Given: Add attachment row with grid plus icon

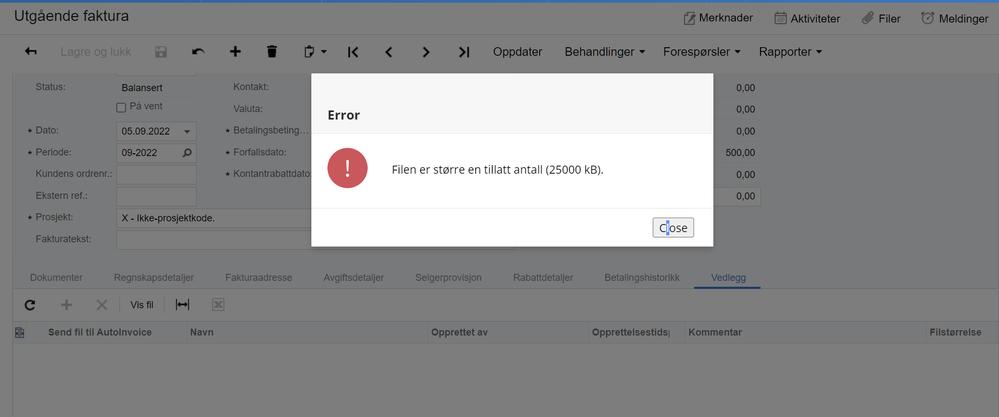Looking at the screenshot, I should pos(66,305).
